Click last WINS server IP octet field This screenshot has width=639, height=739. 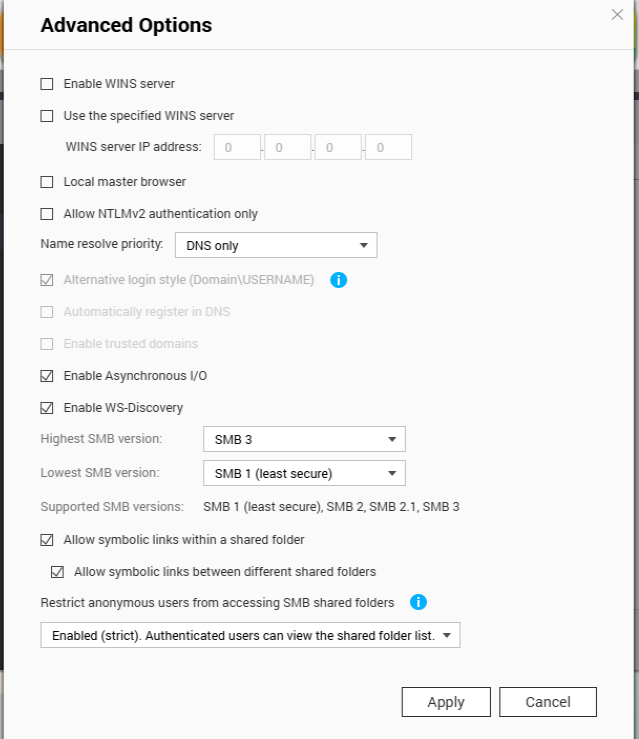tap(388, 147)
